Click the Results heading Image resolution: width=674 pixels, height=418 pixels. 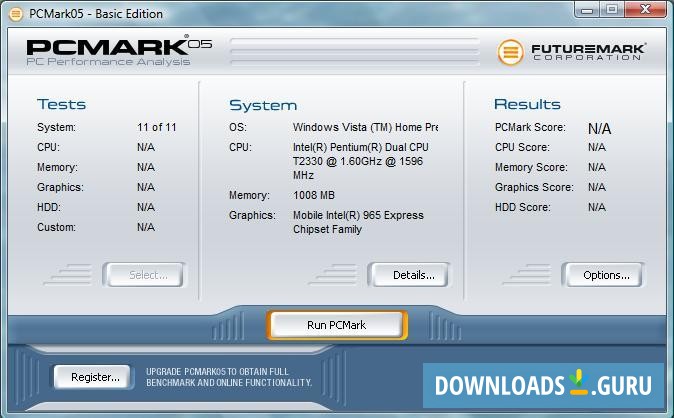pos(527,104)
